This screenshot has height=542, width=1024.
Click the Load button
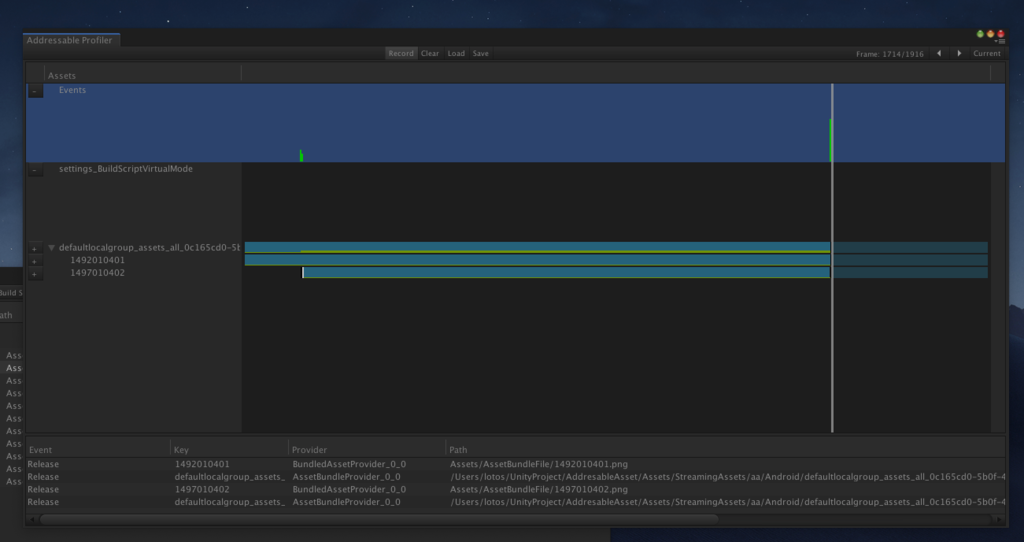pos(456,54)
